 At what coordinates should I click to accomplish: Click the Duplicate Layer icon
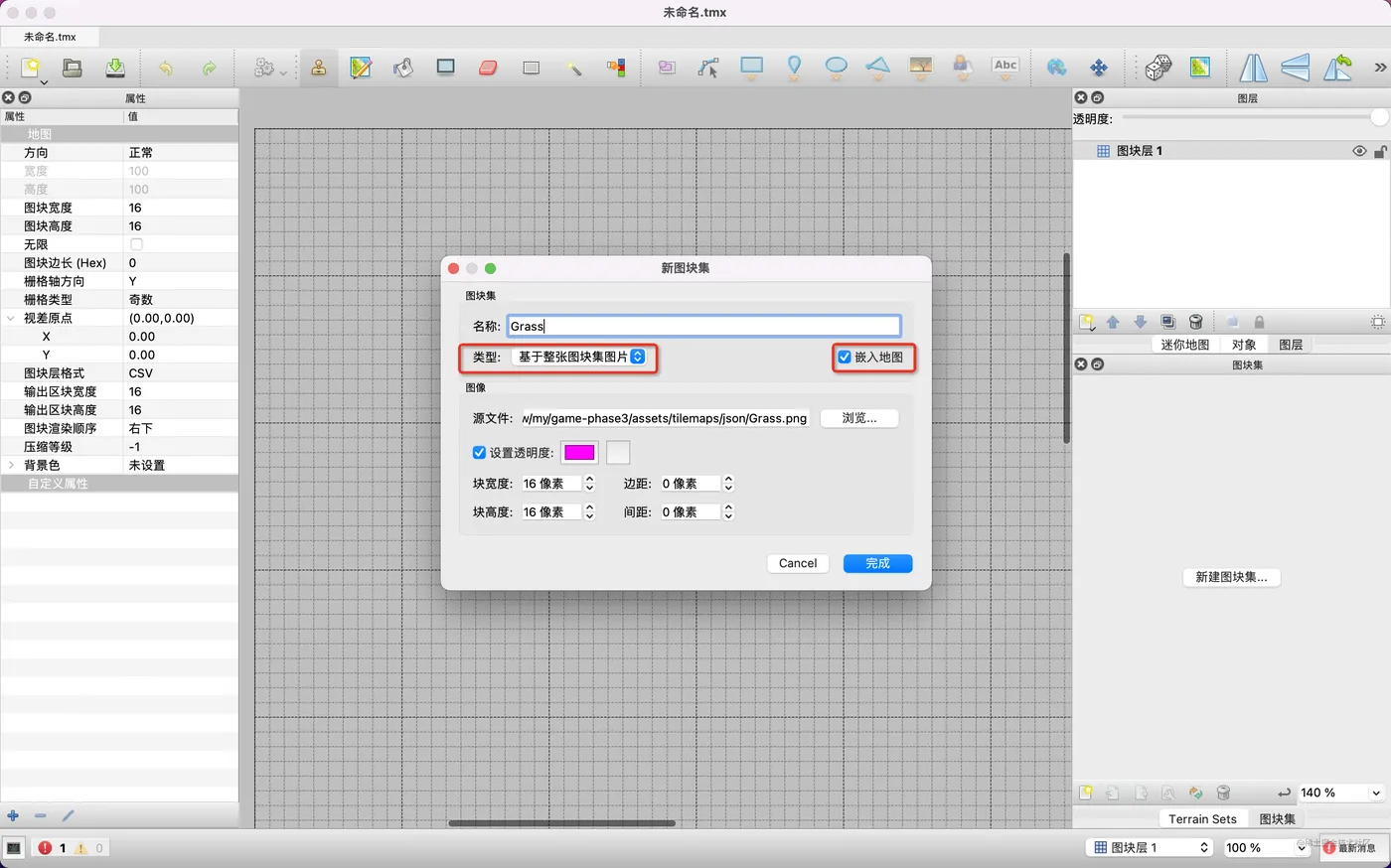1168,322
